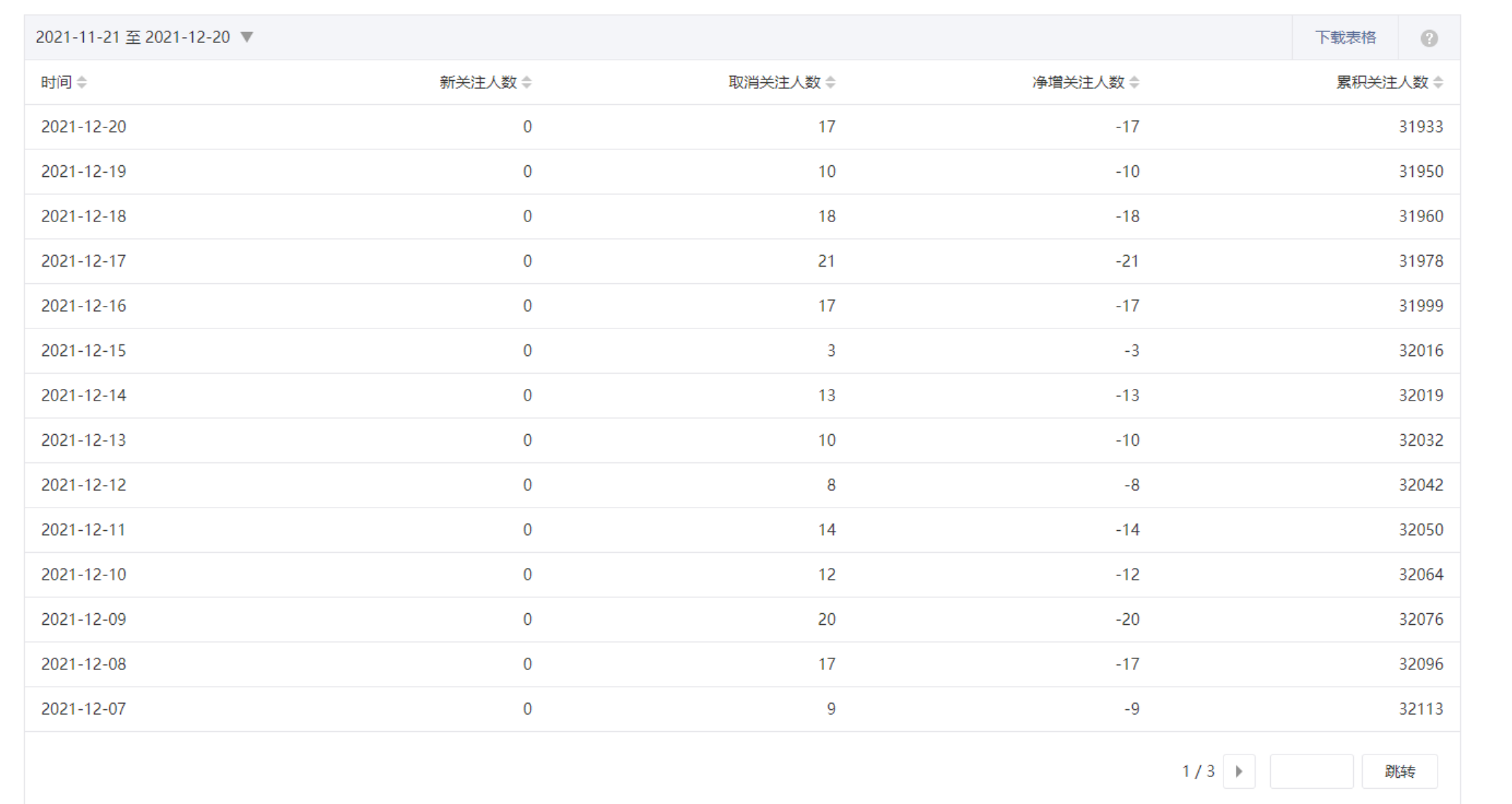Click net change -13 on 2021-12-14
The width and height of the screenshot is (1512, 804).
click(x=1127, y=395)
